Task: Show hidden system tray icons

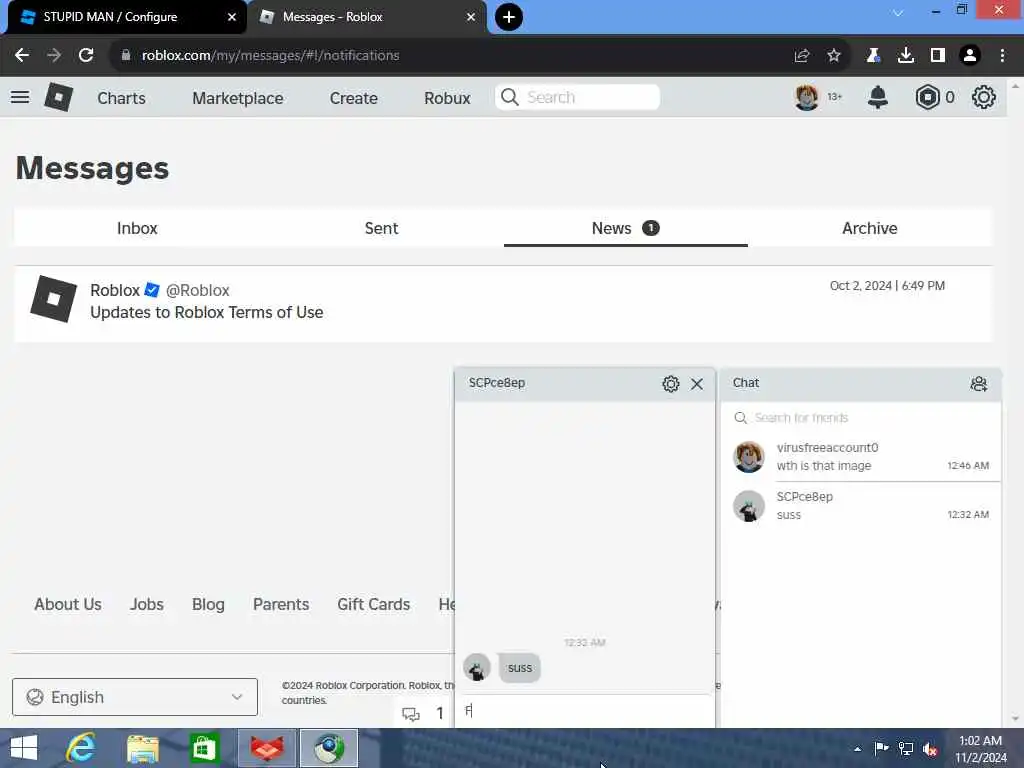Action: tap(857, 749)
